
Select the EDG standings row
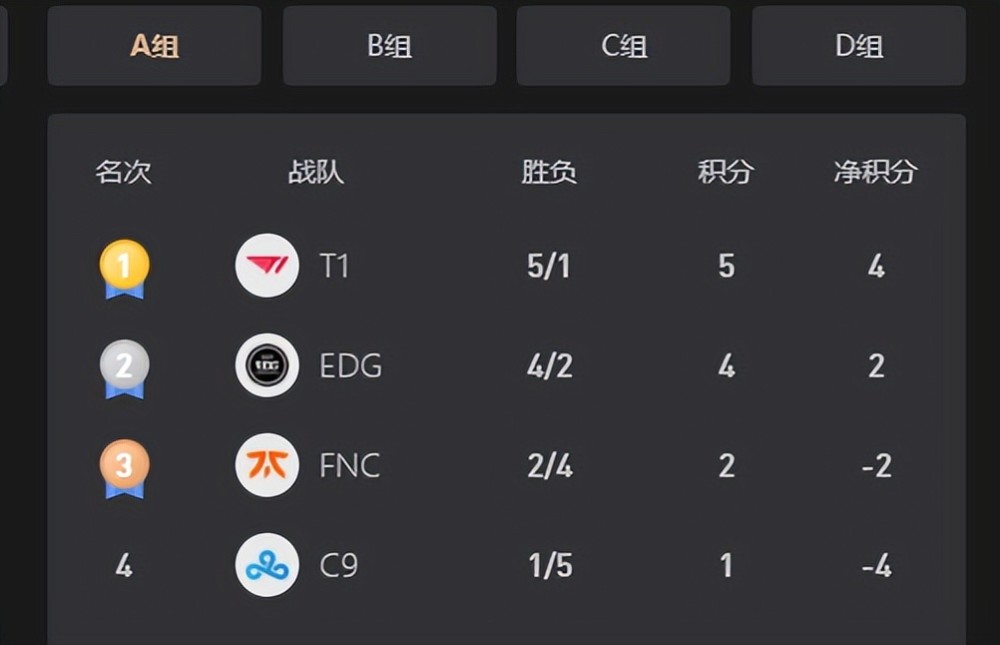point(500,365)
